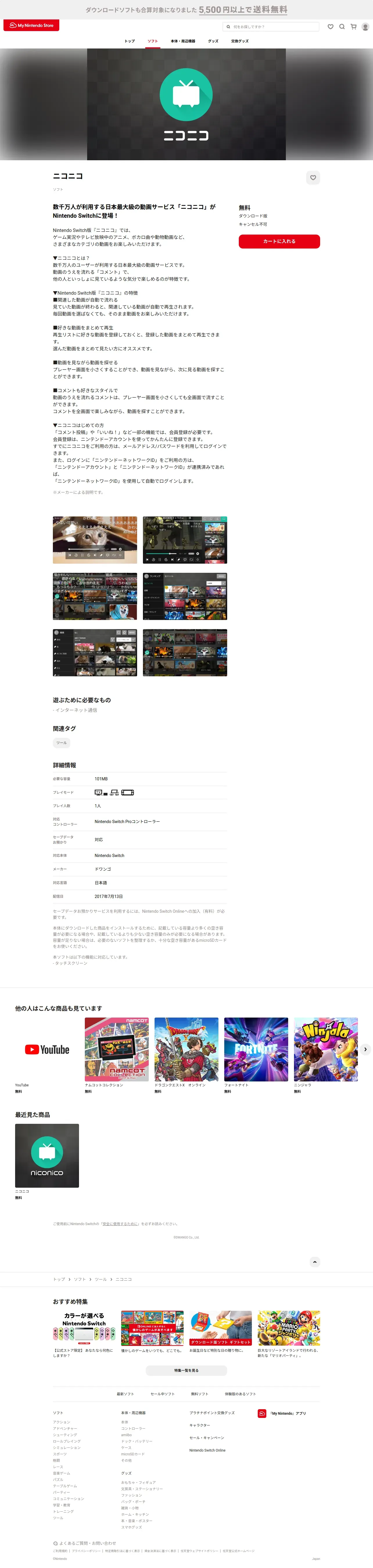Open the アクション genre link
Screen dimensions: 373x1568
click(x=62, y=1423)
